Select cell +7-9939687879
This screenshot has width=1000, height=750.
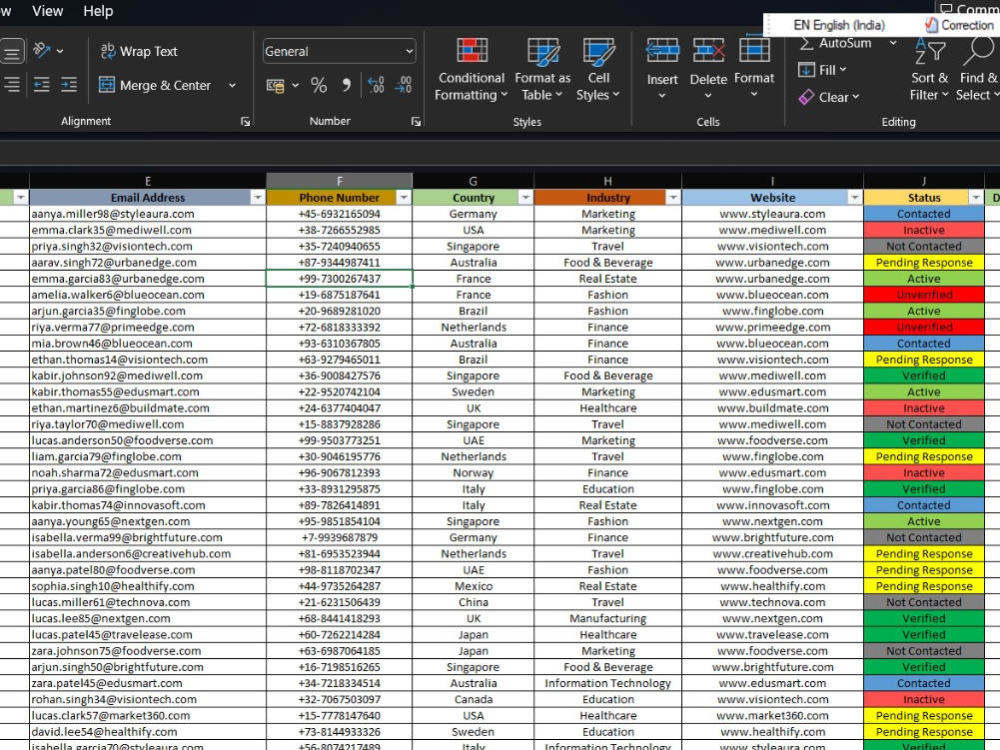(x=339, y=538)
